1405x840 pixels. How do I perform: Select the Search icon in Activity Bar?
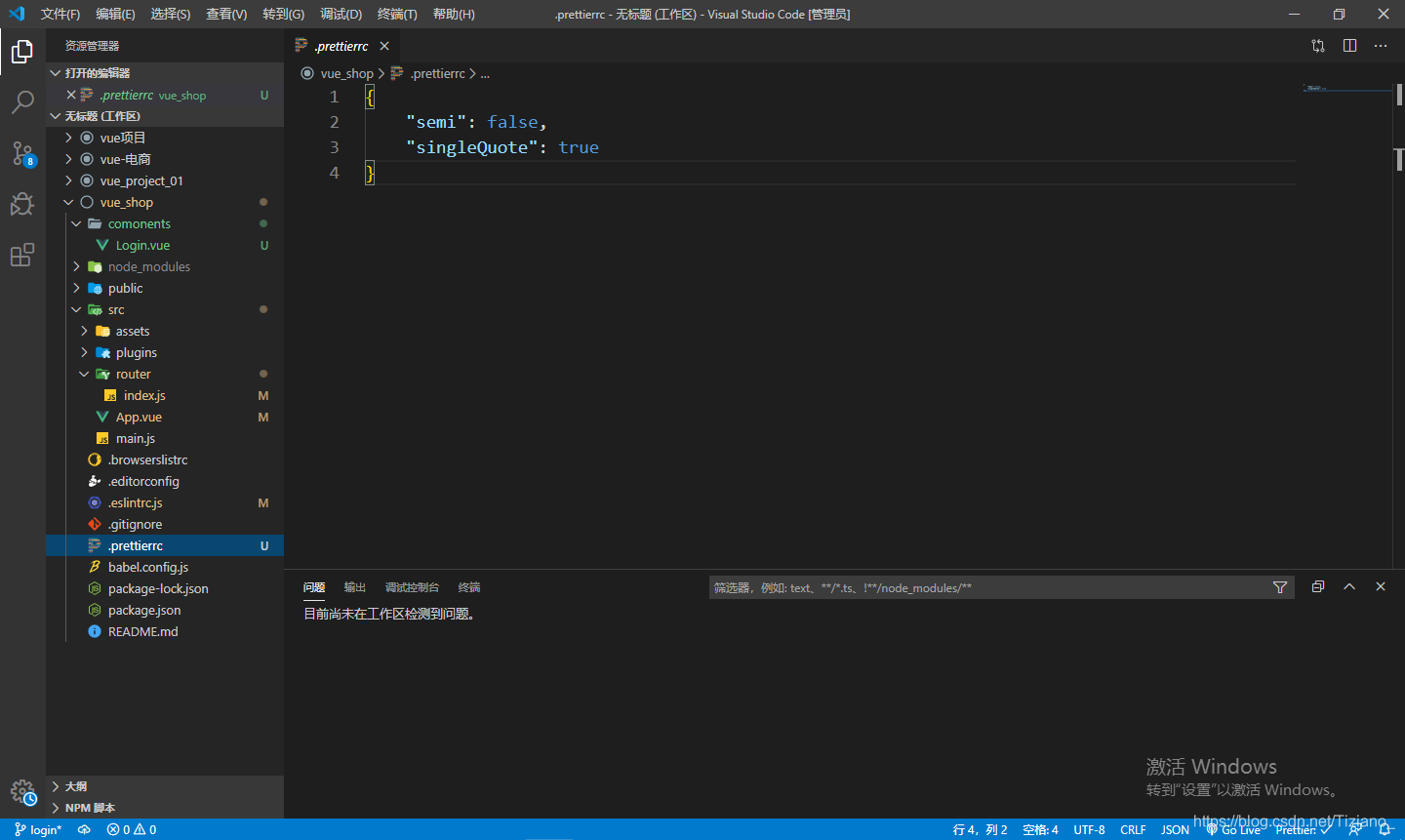(21, 102)
